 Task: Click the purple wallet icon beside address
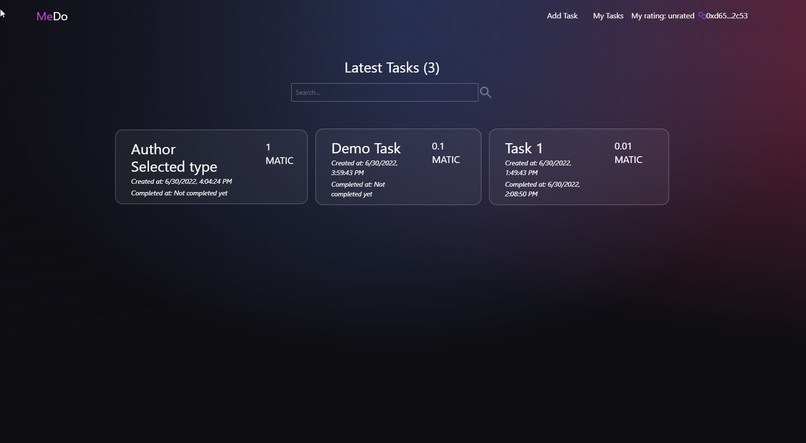pyautogui.click(x=702, y=16)
